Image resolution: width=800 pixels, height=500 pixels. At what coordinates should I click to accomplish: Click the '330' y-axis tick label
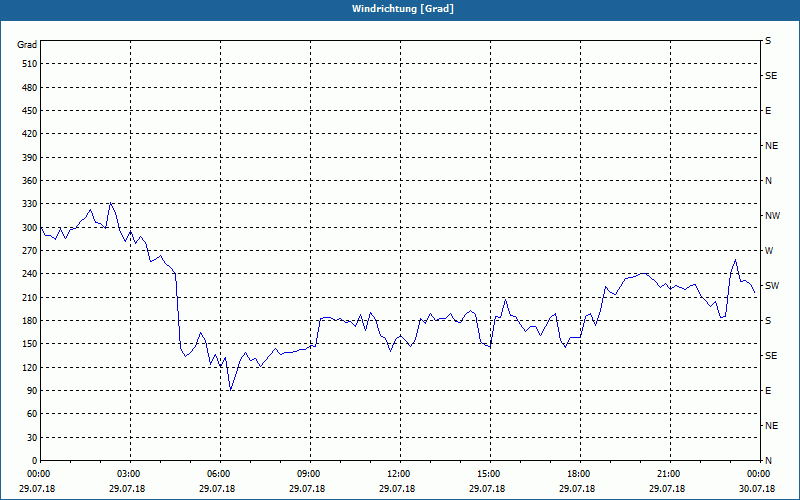coord(30,204)
